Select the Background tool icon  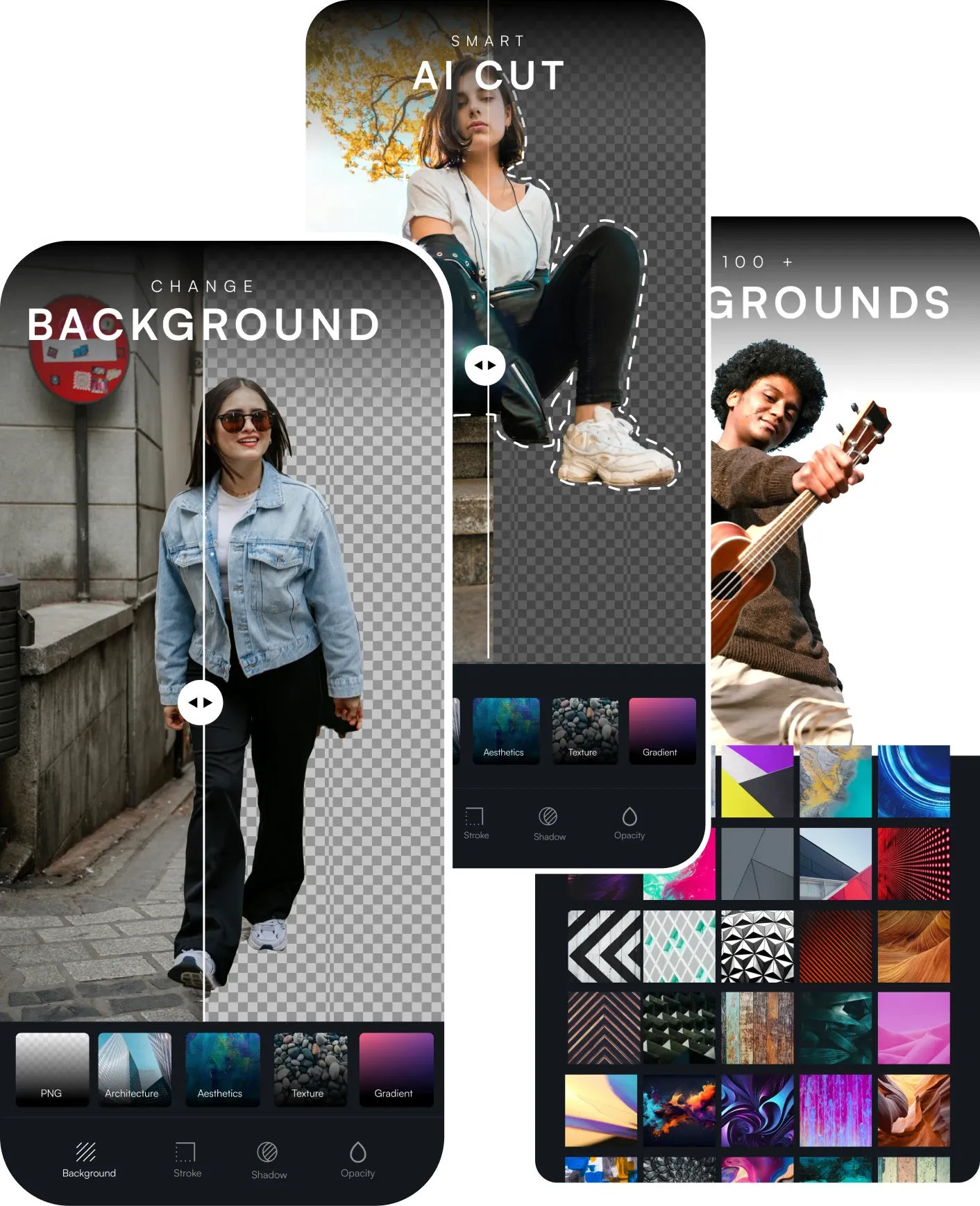87,1153
